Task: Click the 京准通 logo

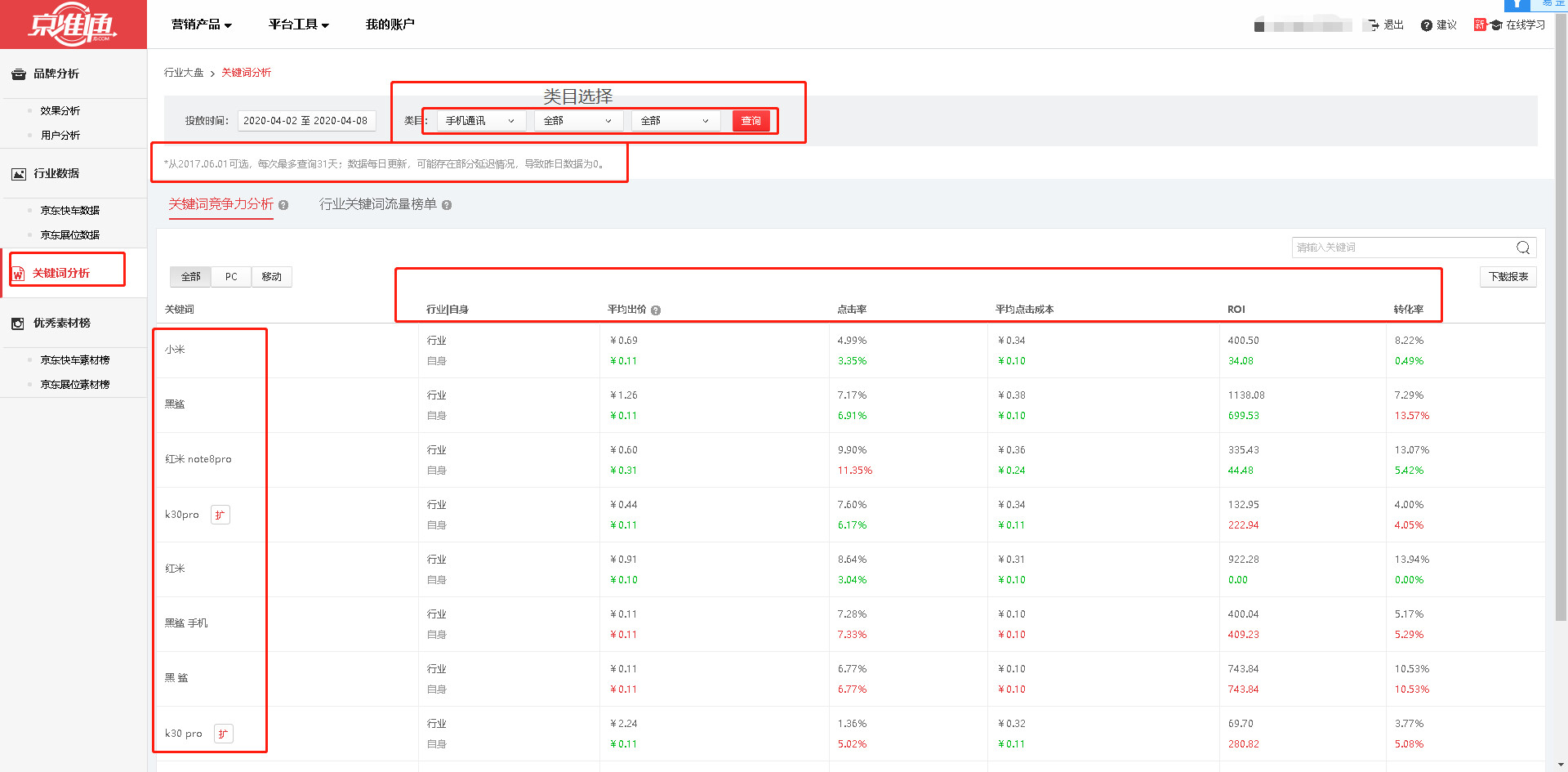Action: click(73, 25)
